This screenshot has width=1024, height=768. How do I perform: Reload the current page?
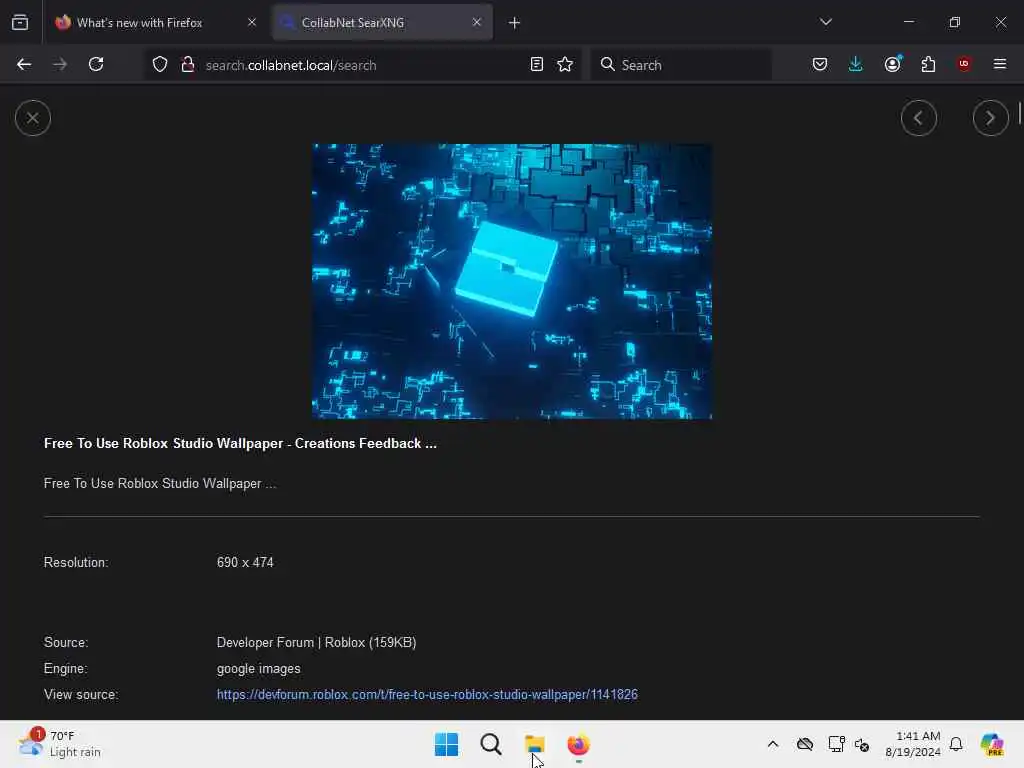pos(96,64)
